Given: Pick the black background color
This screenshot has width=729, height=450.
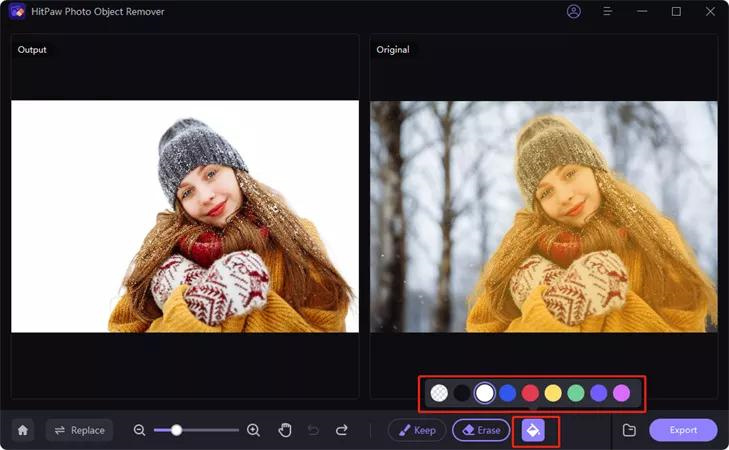Looking at the screenshot, I should tap(462, 393).
